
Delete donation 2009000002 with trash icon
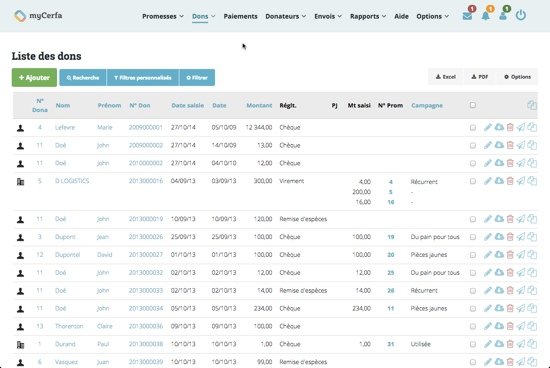[510, 145]
